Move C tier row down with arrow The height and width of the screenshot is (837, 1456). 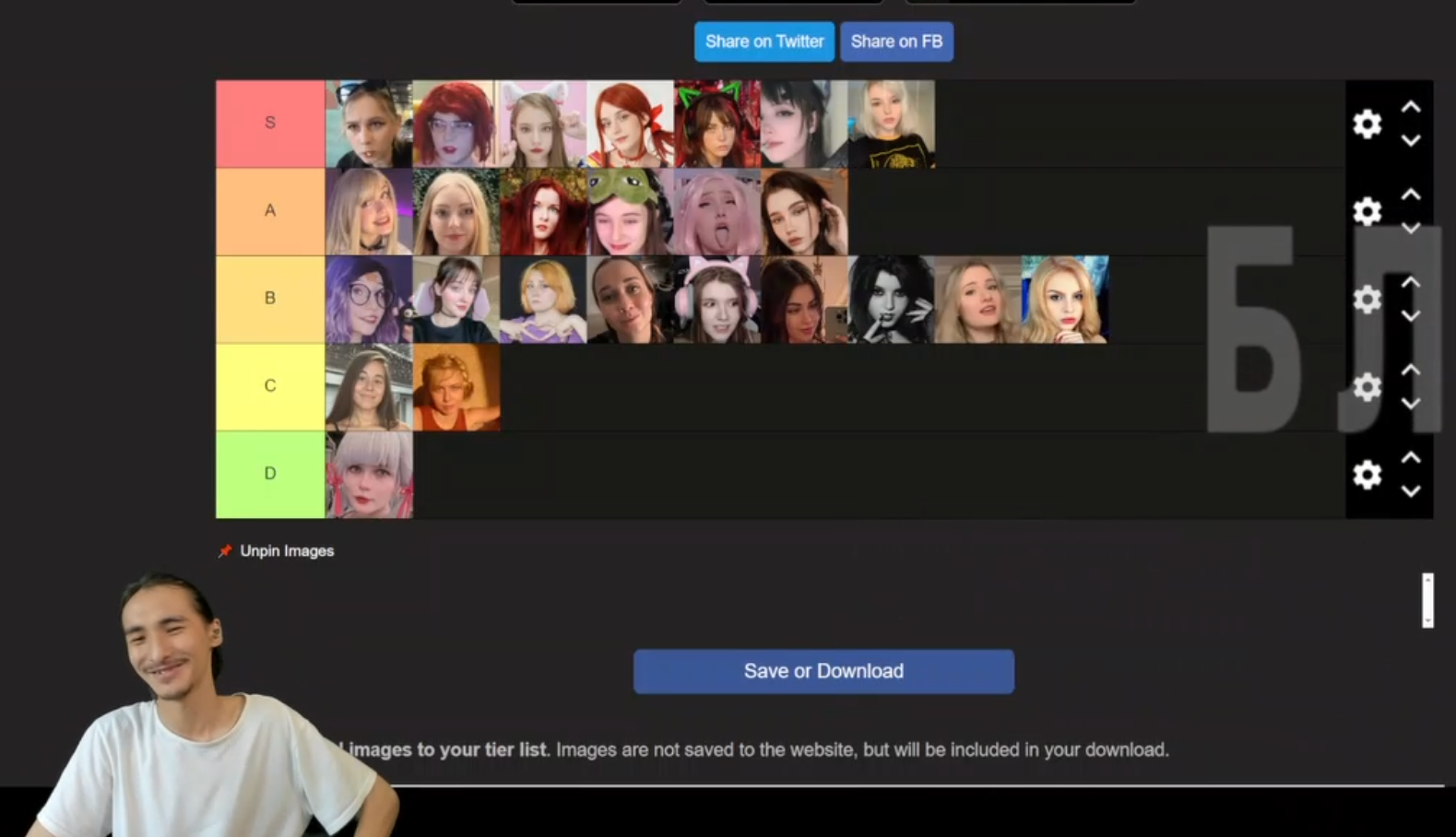click(x=1411, y=404)
